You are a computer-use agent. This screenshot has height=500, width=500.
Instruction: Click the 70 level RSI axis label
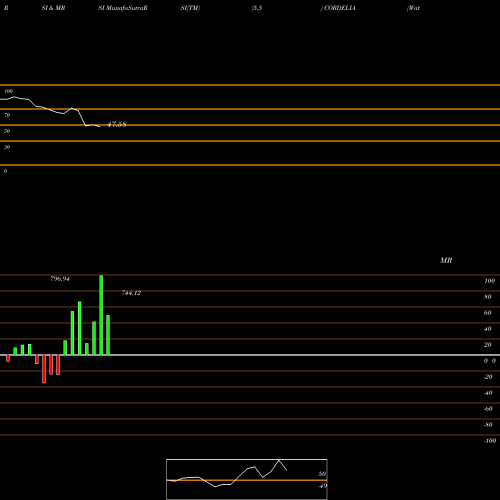(7, 115)
